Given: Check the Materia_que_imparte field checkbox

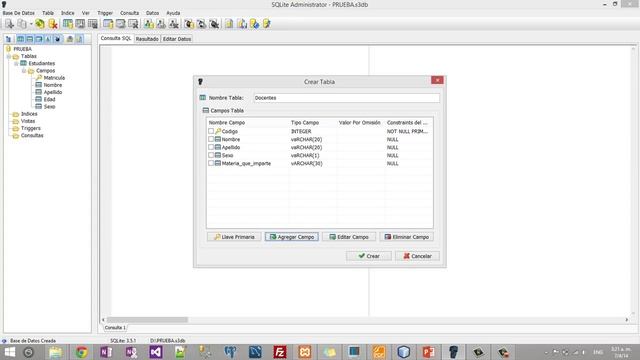Looking at the screenshot, I should (211, 163).
